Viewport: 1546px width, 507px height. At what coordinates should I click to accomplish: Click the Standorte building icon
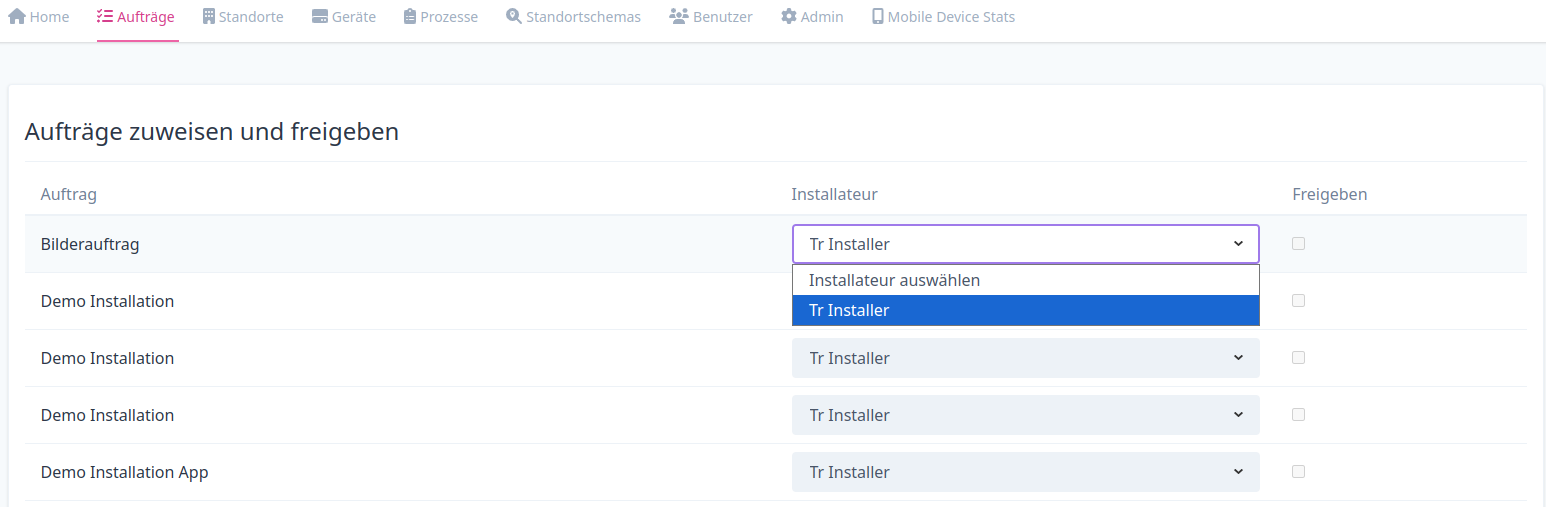pos(209,17)
